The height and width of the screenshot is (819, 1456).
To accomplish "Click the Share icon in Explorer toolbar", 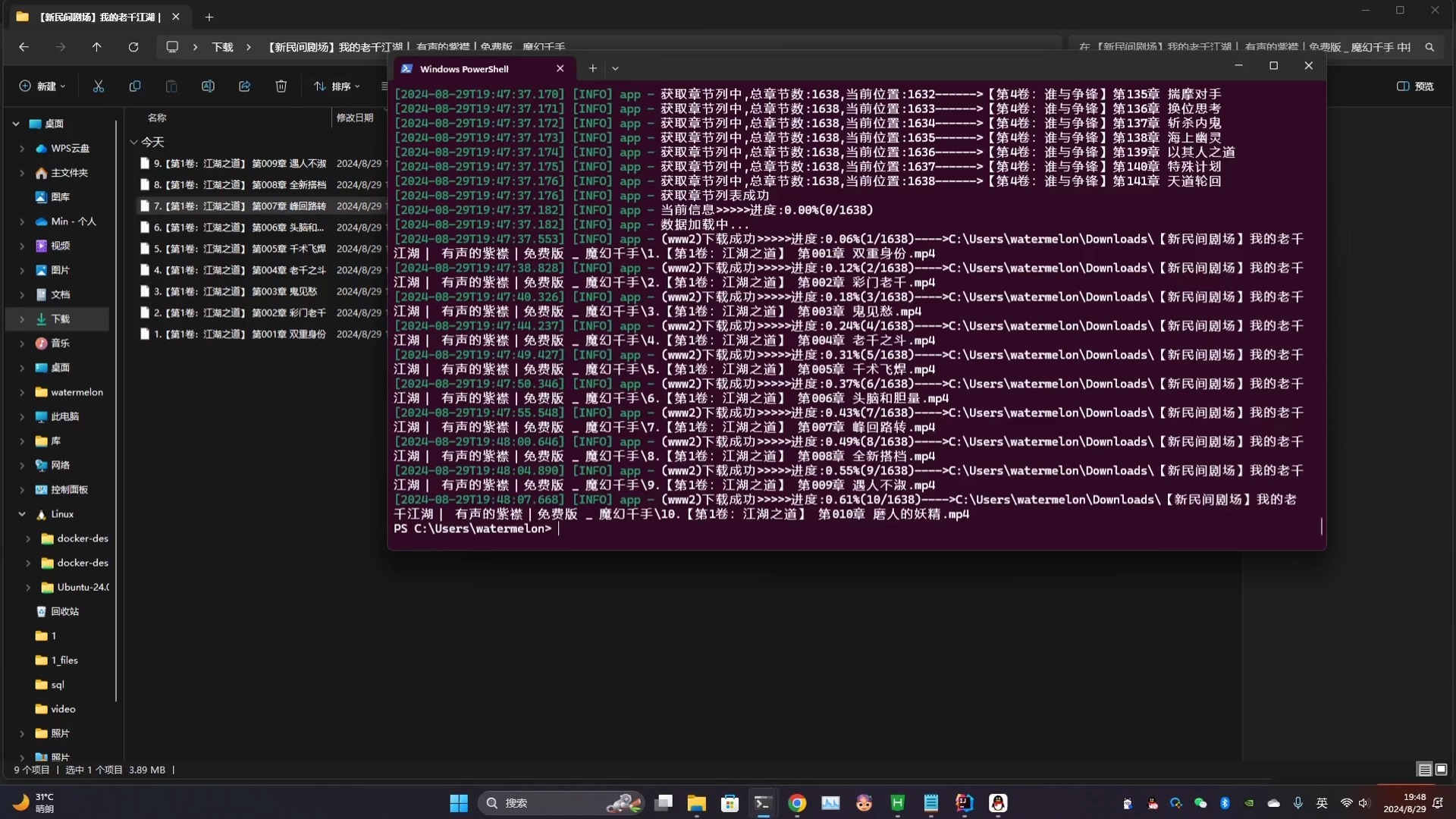I will [244, 86].
